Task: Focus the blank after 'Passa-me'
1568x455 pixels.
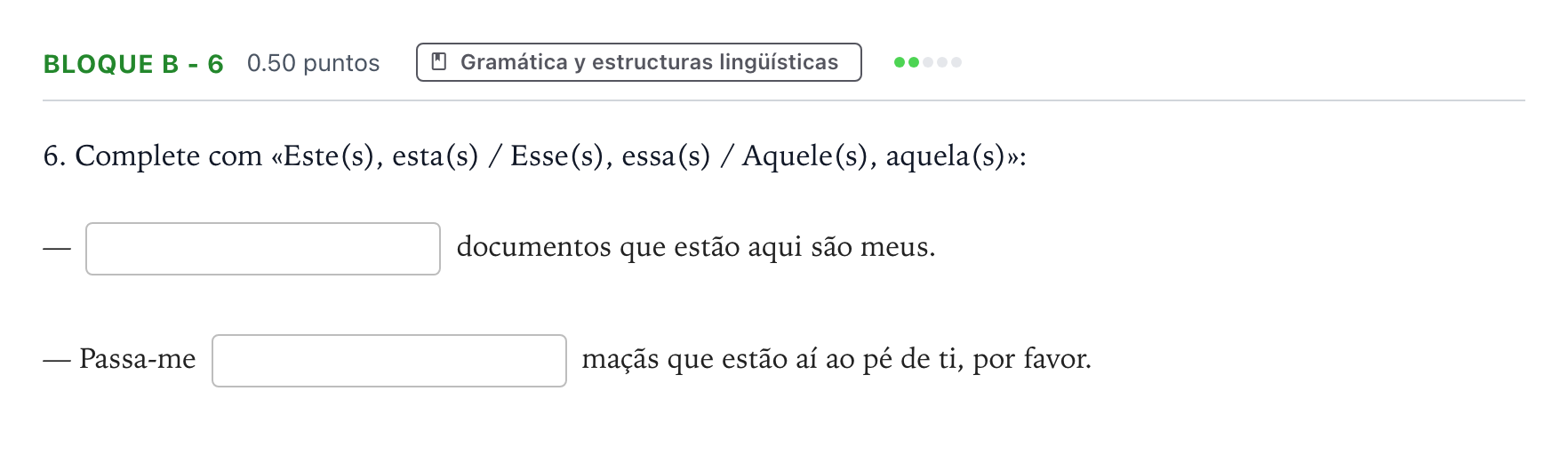Action: click(x=389, y=361)
